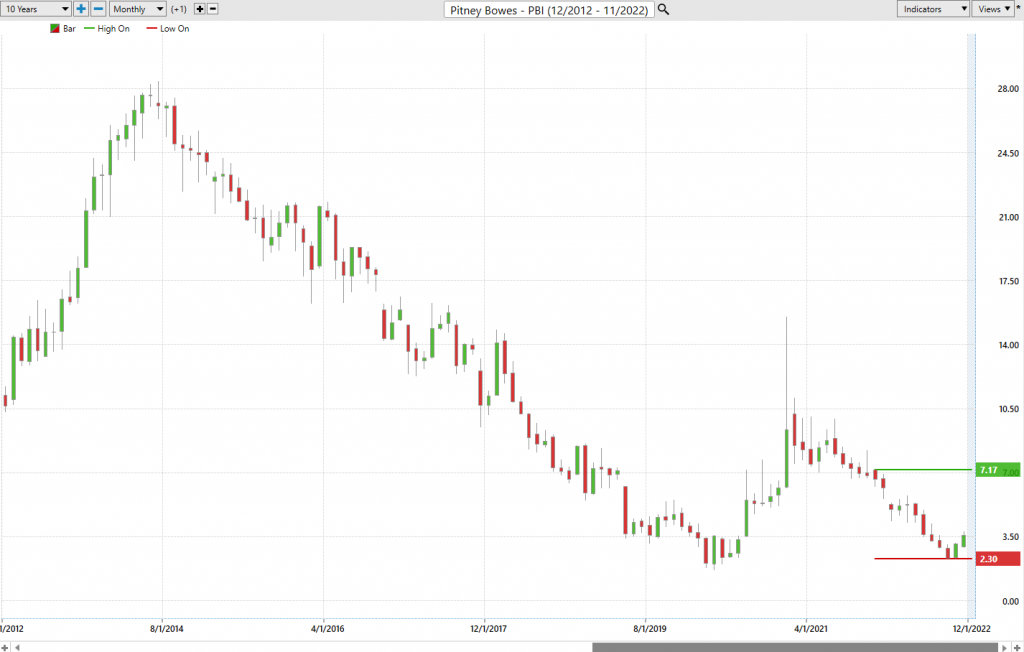The width and height of the screenshot is (1024, 652).
Task: Click the blue plus zoom-in button
Action: [81, 9]
